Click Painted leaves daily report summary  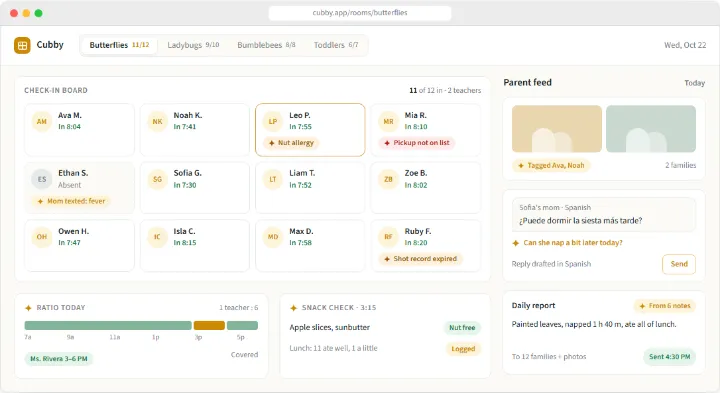[594, 324]
